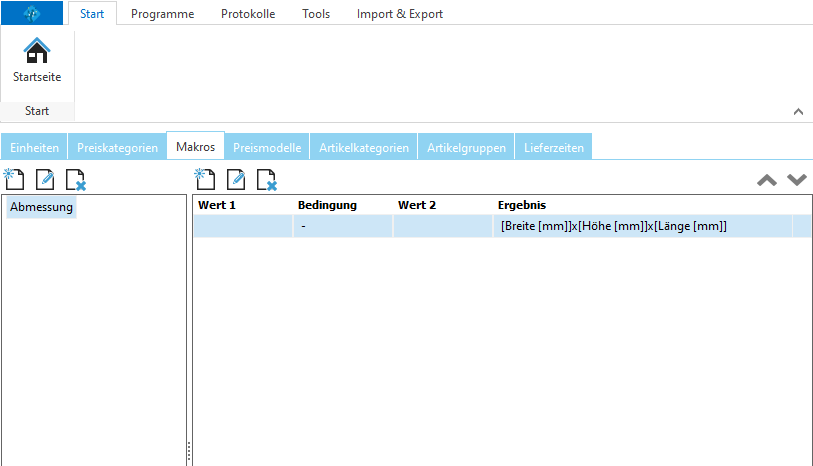Screen dimensions: 813x466
Task: Open the Import & Export tab
Action: point(399,14)
